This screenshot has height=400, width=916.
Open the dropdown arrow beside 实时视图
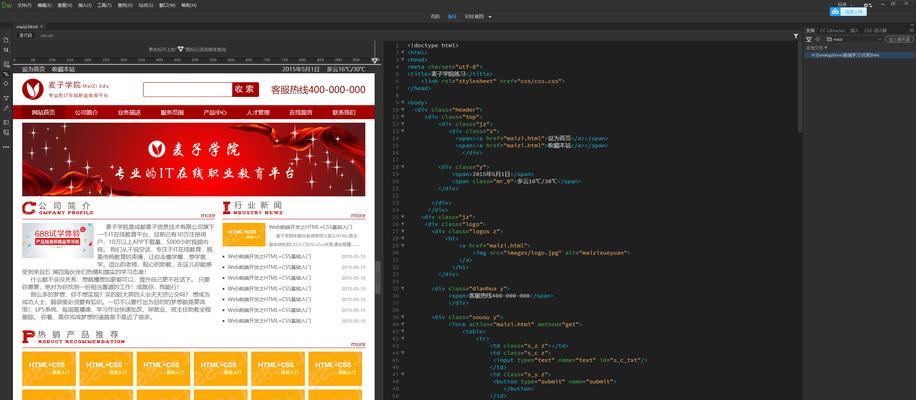pyautogui.click(x=490, y=17)
